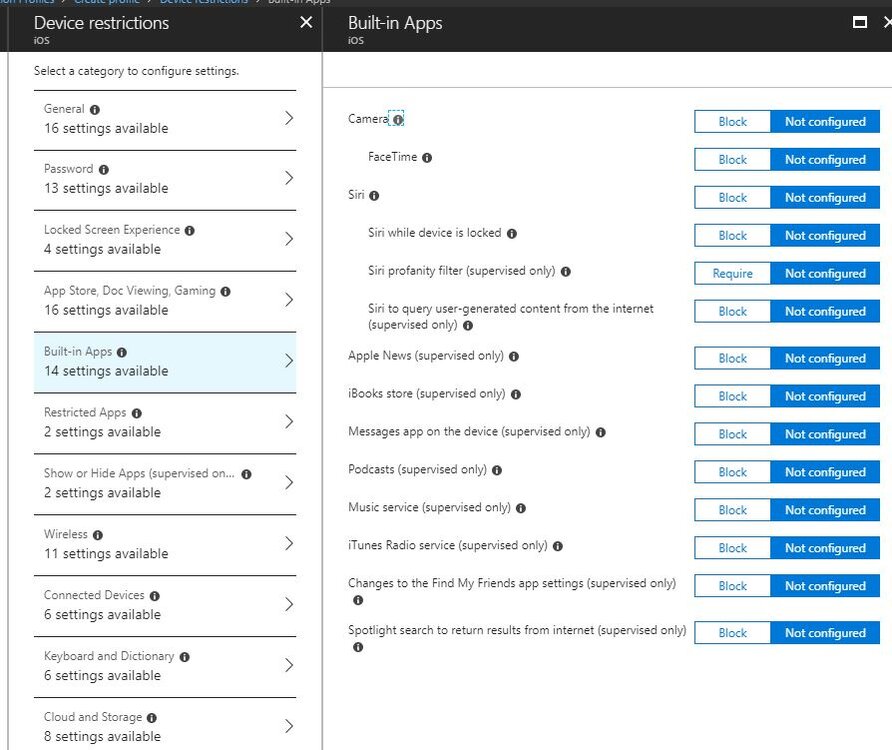Open Password settings category
Viewport: 892px width, 750px height.
(165, 180)
